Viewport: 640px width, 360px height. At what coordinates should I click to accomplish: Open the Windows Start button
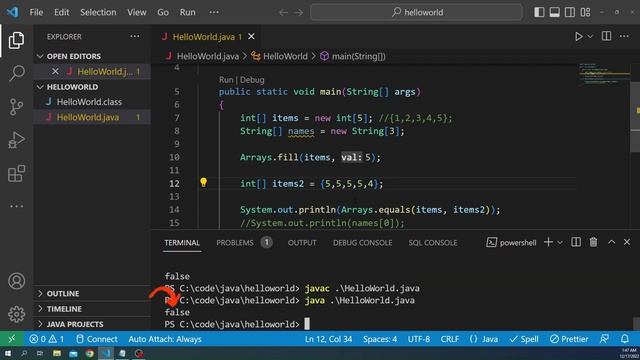point(7,353)
